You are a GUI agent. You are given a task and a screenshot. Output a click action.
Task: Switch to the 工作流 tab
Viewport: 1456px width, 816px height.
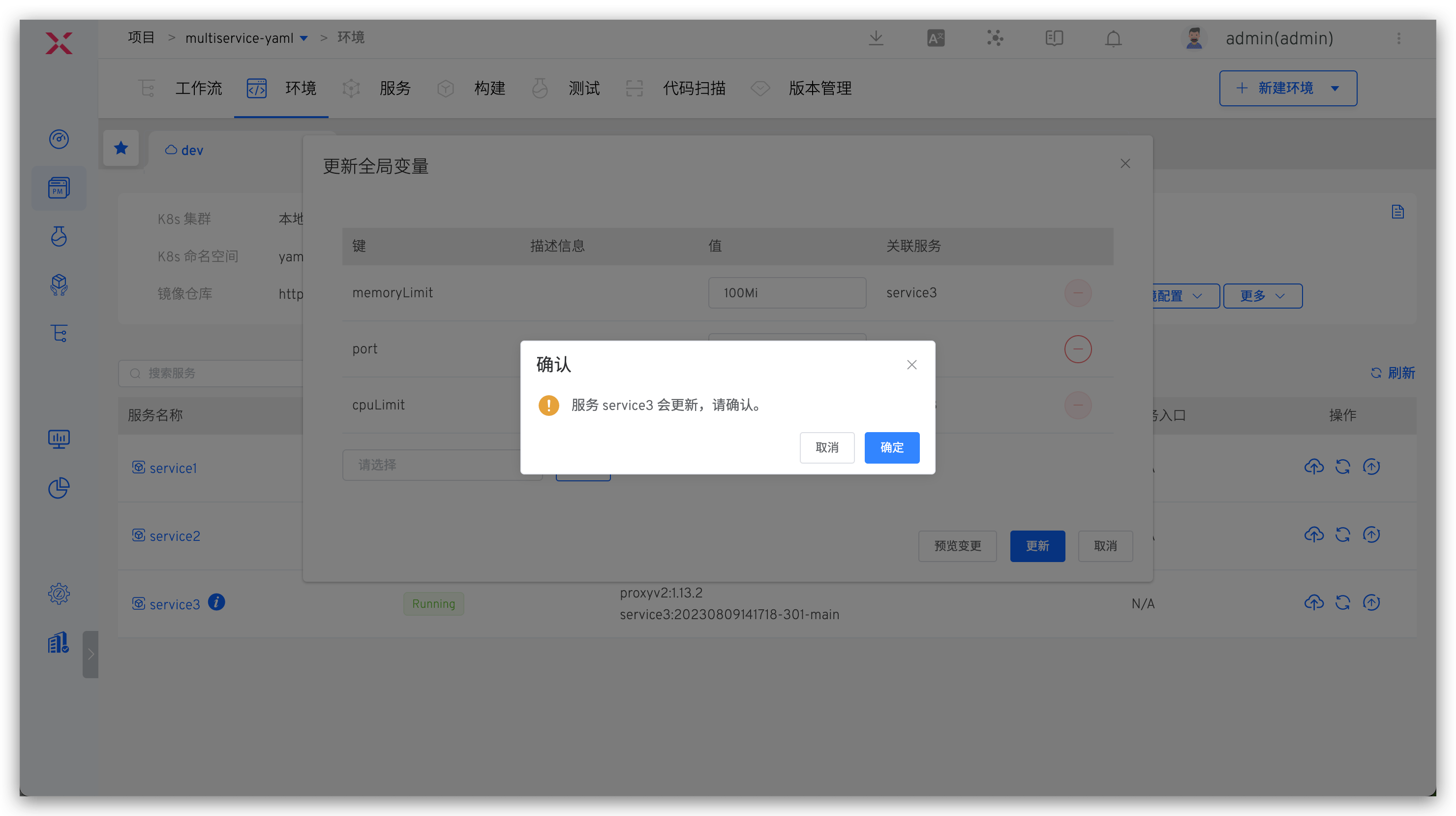click(198, 88)
